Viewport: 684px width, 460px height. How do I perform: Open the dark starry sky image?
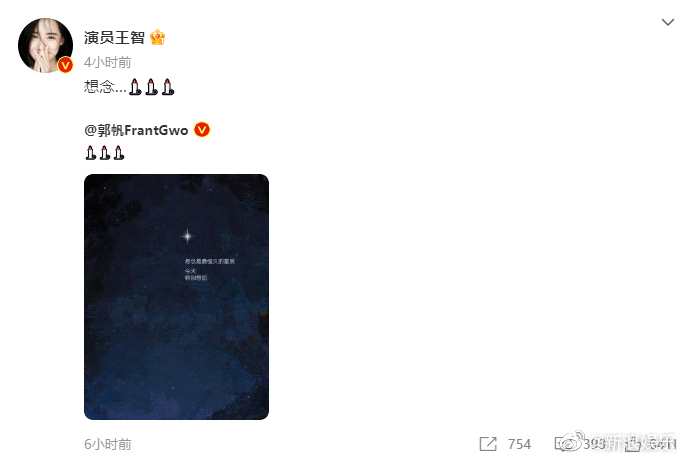click(176, 296)
